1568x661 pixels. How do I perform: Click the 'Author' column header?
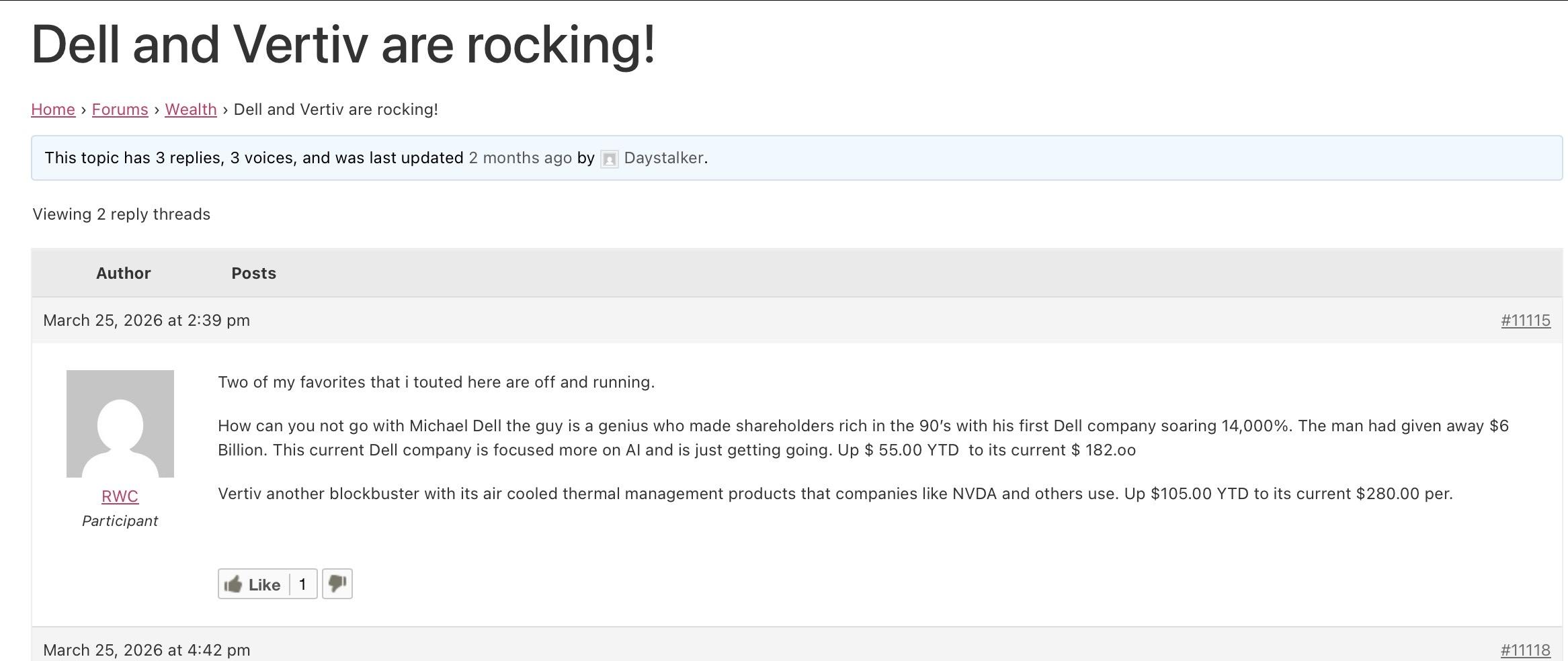pos(124,273)
